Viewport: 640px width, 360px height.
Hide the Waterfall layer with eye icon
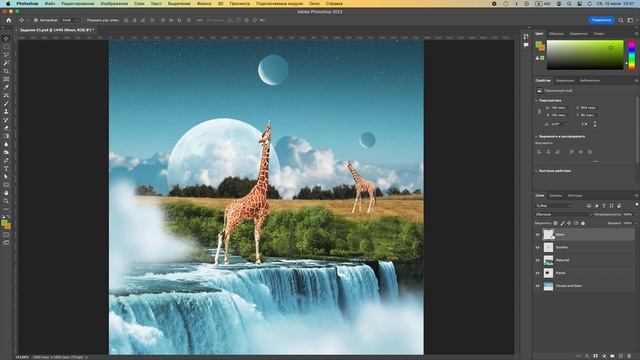pyautogui.click(x=538, y=260)
